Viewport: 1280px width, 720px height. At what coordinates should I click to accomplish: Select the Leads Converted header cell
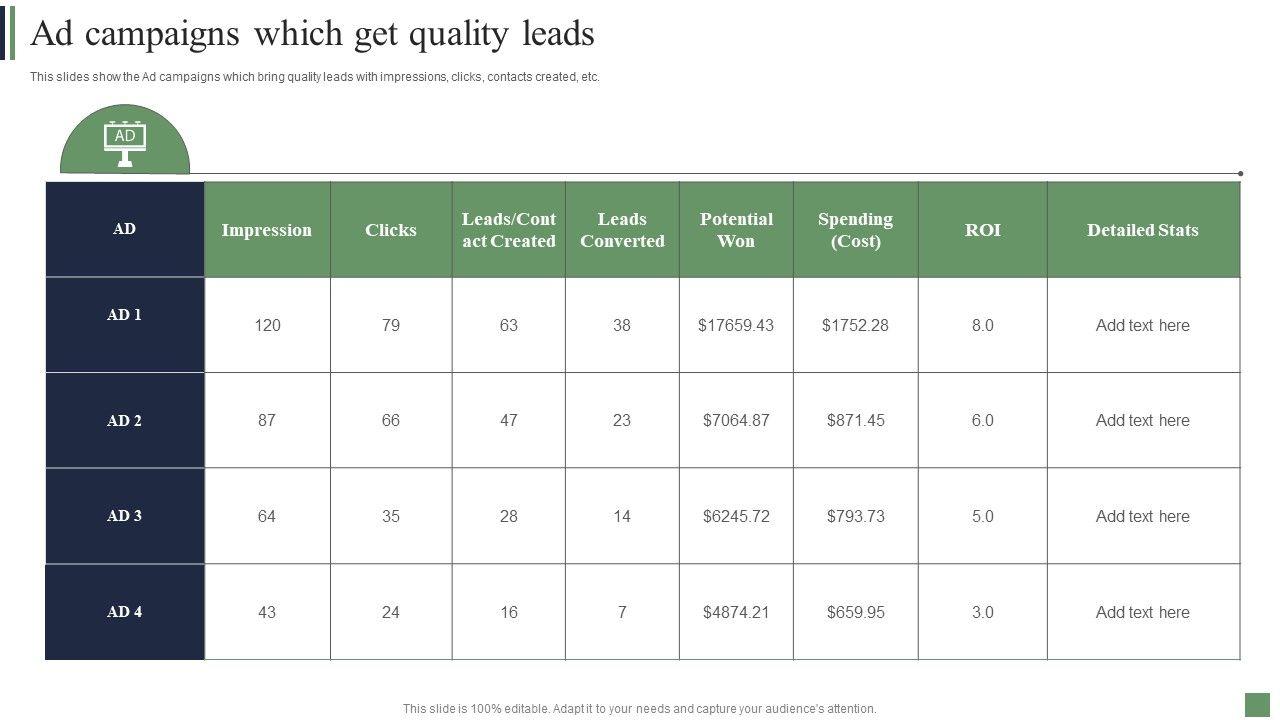coord(622,230)
